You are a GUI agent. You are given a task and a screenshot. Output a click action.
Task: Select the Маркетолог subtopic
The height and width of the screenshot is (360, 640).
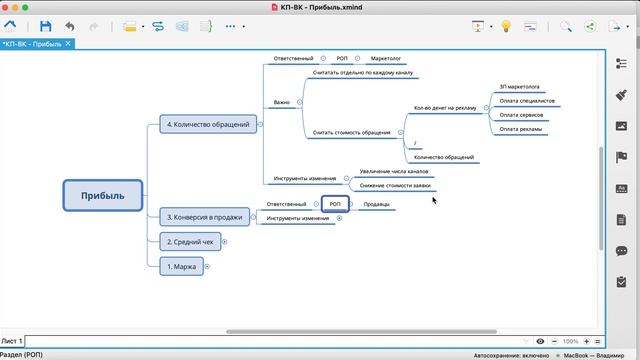point(386,58)
